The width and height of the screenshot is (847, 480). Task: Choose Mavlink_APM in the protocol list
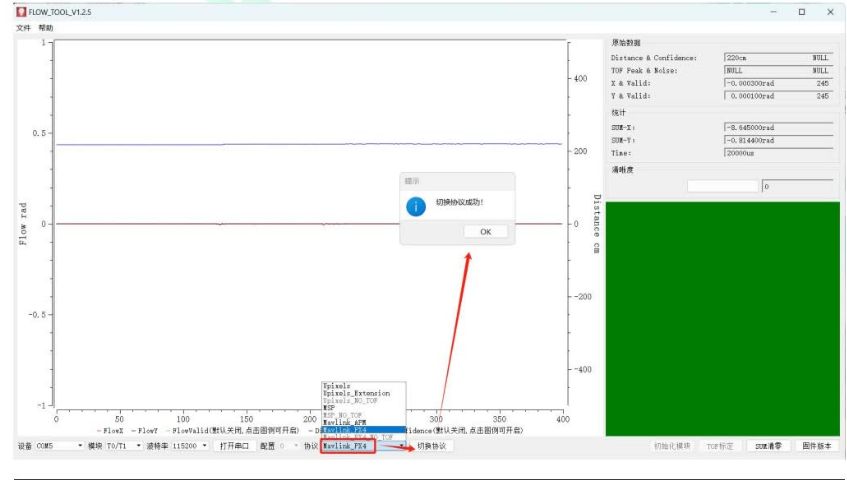[x=364, y=422]
